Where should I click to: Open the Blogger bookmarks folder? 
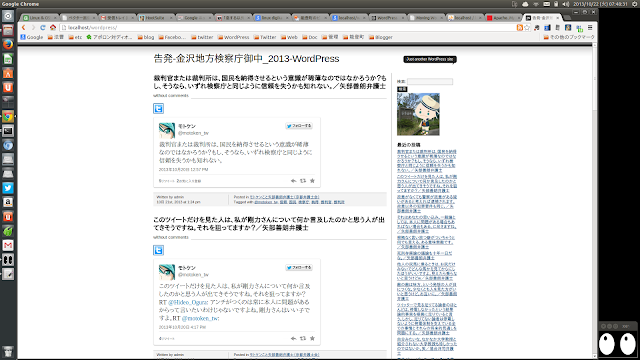(x=381, y=37)
